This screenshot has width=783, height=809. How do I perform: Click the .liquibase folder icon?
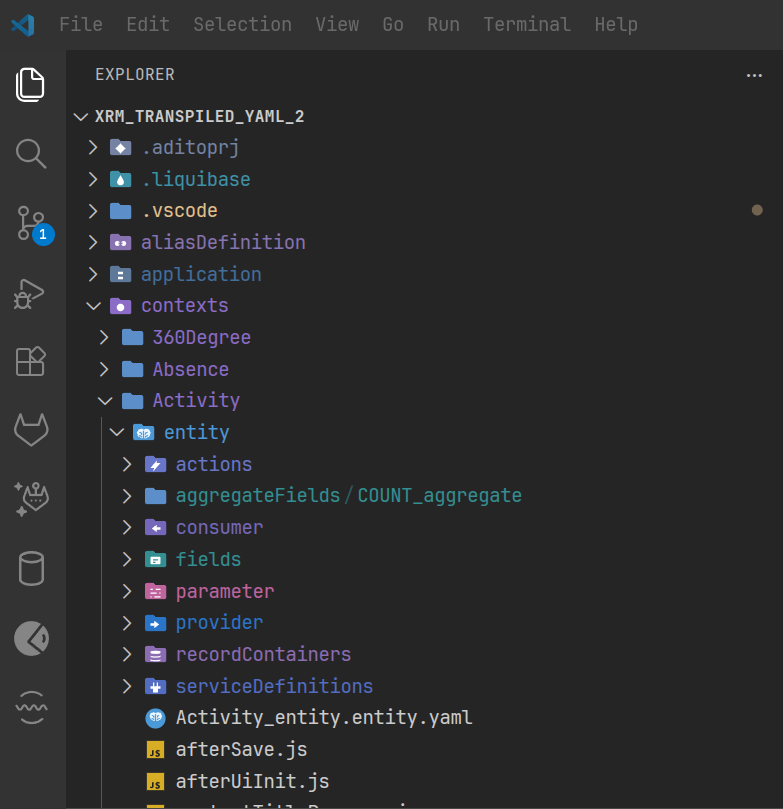coord(121,180)
